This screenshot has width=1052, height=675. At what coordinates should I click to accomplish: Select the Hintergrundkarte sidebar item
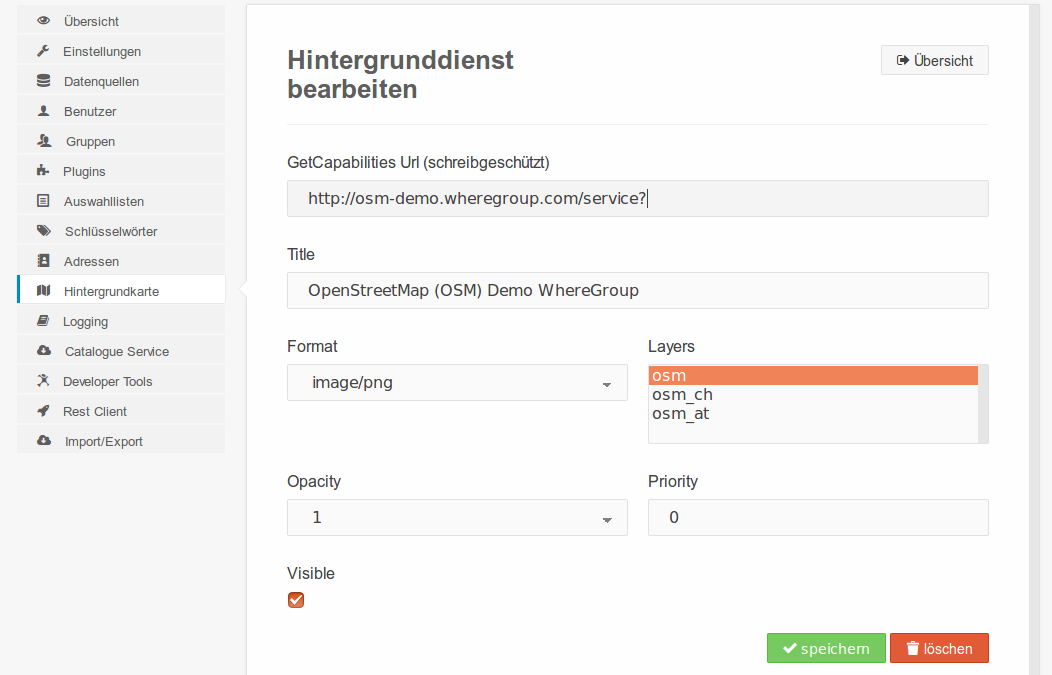[x=121, y=291]
